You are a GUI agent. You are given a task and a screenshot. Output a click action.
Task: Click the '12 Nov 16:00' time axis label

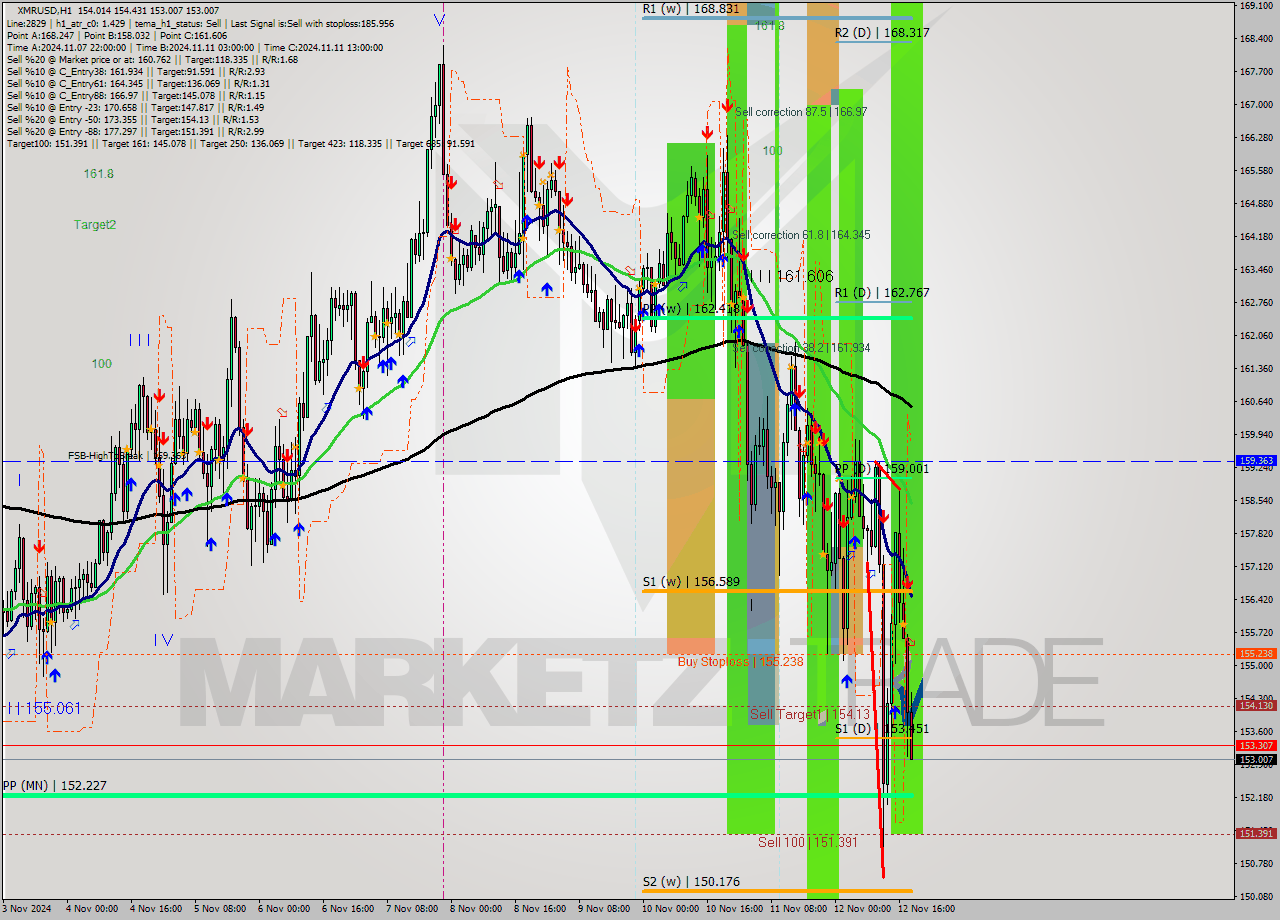click(x=927, y=909)
